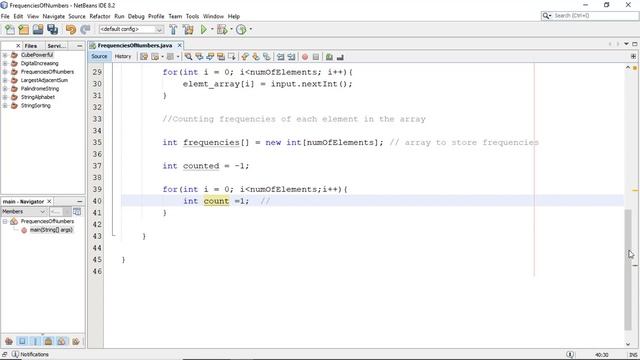Switch to the Services tab
Viewport: 640px width, 360px height.
[x=56, y=46]
